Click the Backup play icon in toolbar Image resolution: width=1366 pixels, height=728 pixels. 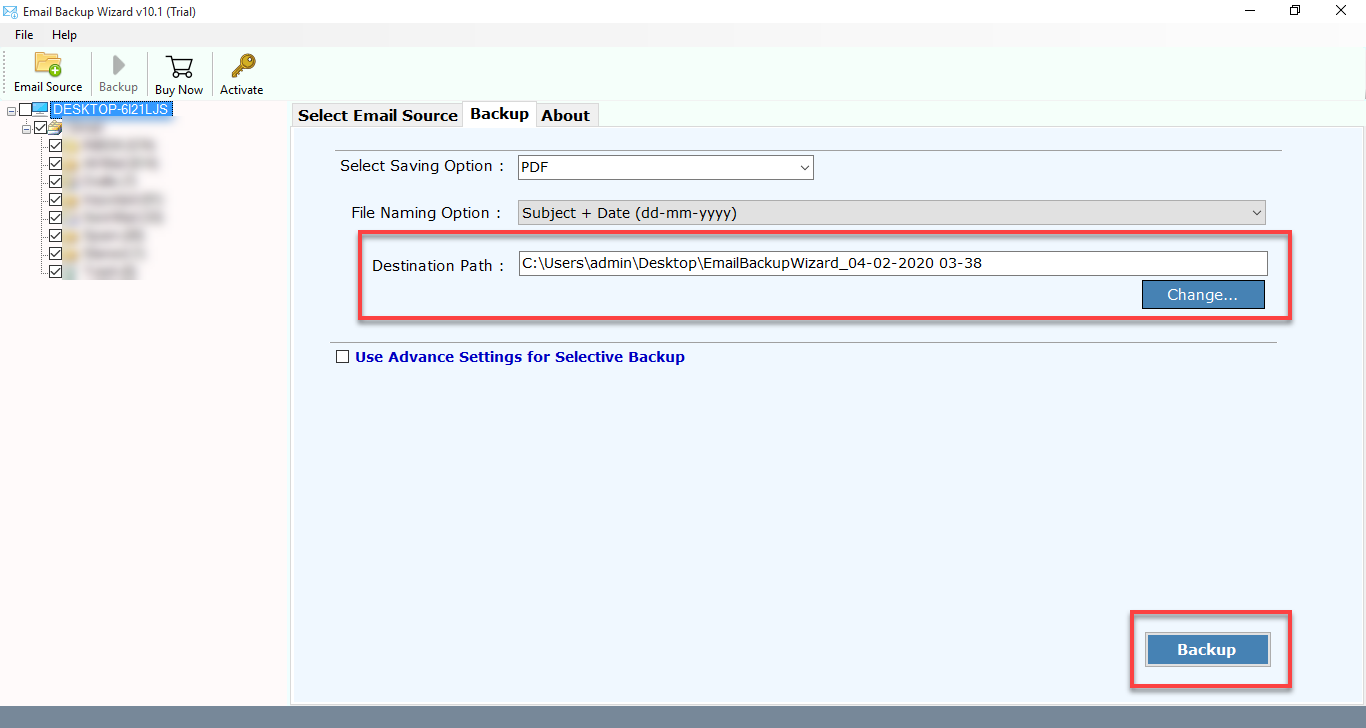point(118,65)
